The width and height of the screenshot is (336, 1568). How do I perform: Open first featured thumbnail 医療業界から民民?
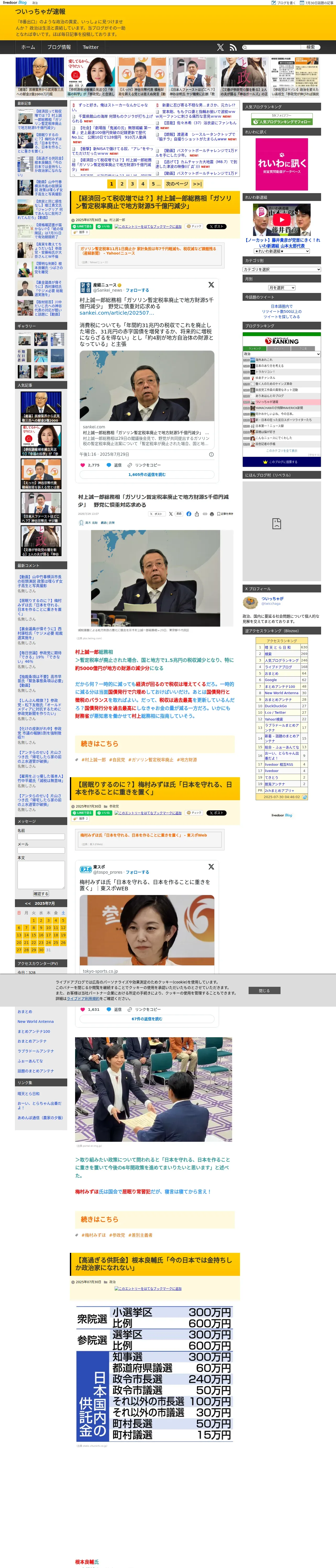click(x=40, y=77)
